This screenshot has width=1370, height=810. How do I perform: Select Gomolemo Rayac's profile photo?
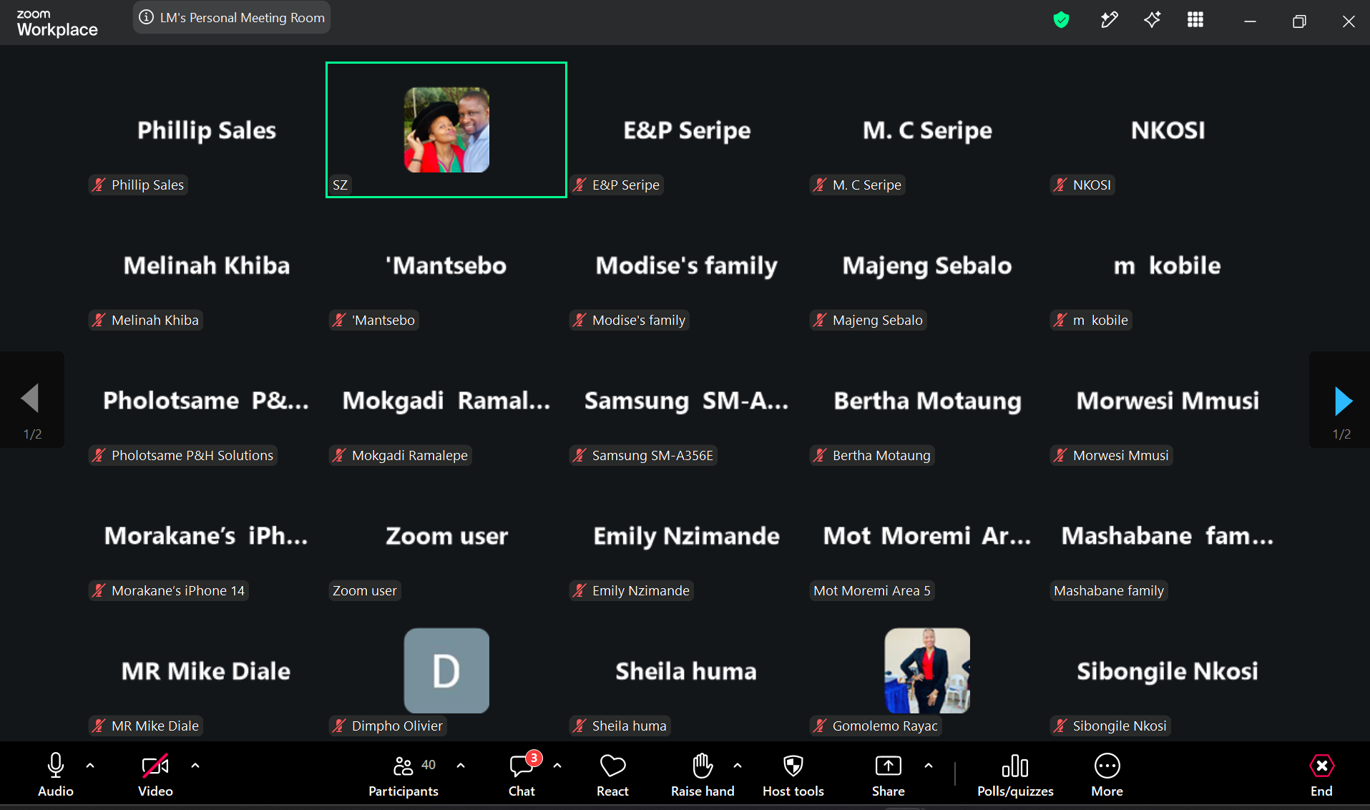tap(927, 671)
